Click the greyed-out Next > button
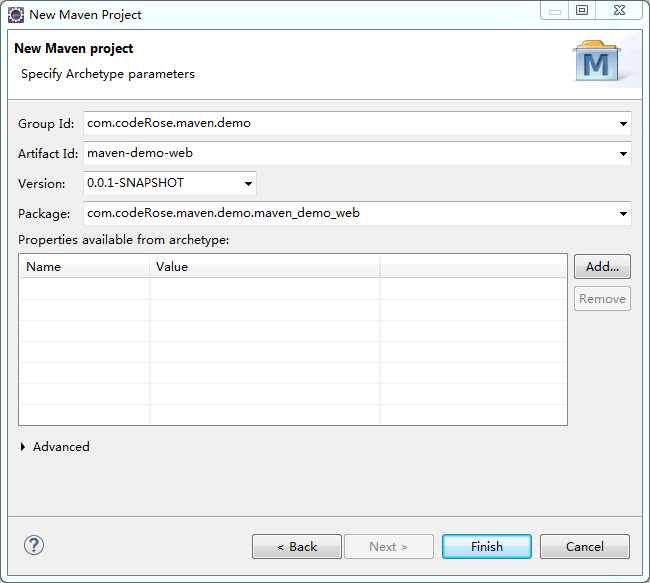The width and height of the screenshot is (650, 583). (389, 547)
